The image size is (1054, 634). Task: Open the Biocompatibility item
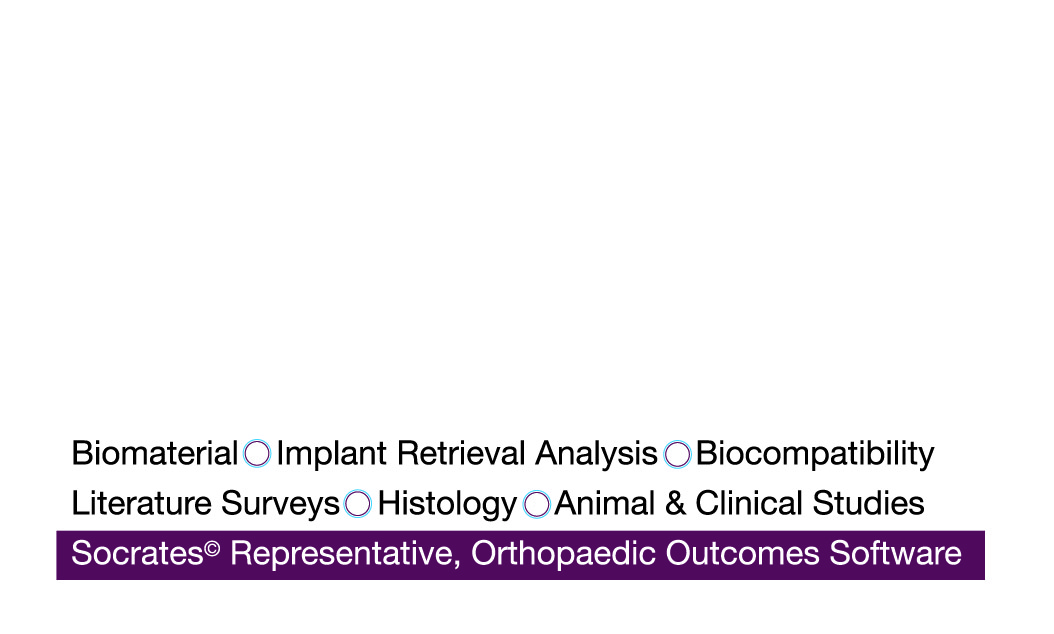(x=814, y=454)
